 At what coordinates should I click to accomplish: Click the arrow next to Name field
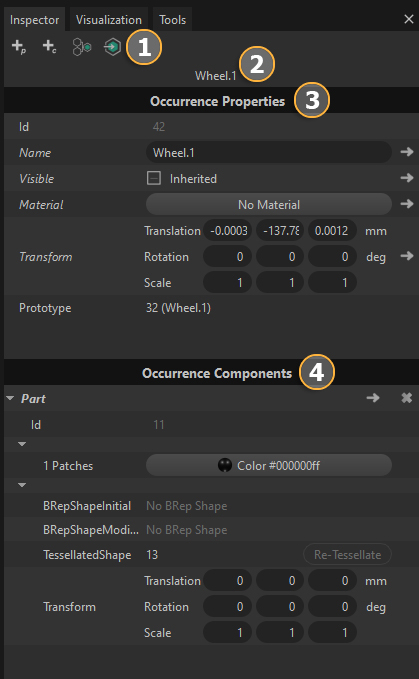(406, 152)
